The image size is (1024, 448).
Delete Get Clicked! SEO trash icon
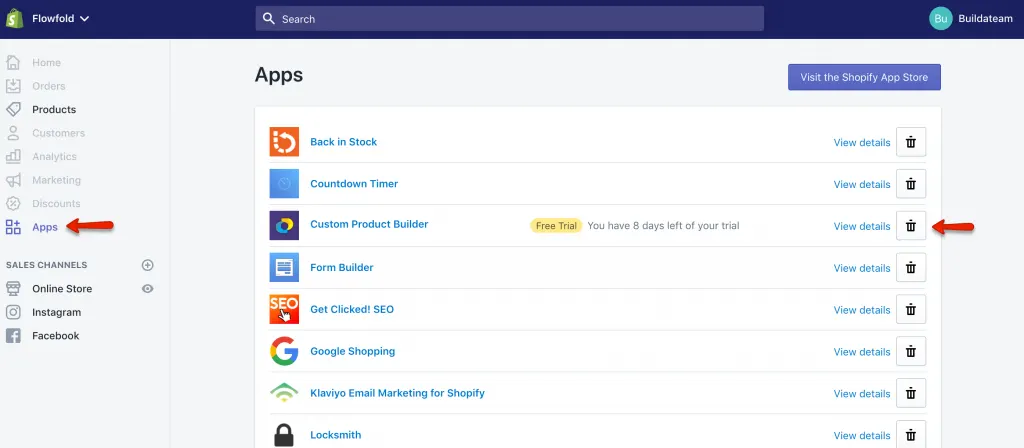point(911,309)
